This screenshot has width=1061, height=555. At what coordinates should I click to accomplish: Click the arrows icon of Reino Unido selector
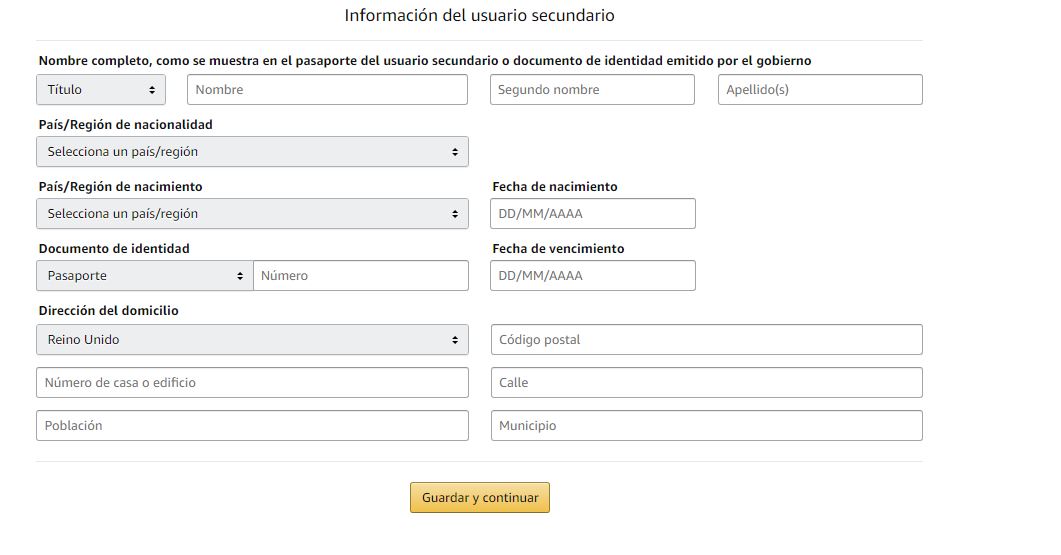click(x=455, y=340)
